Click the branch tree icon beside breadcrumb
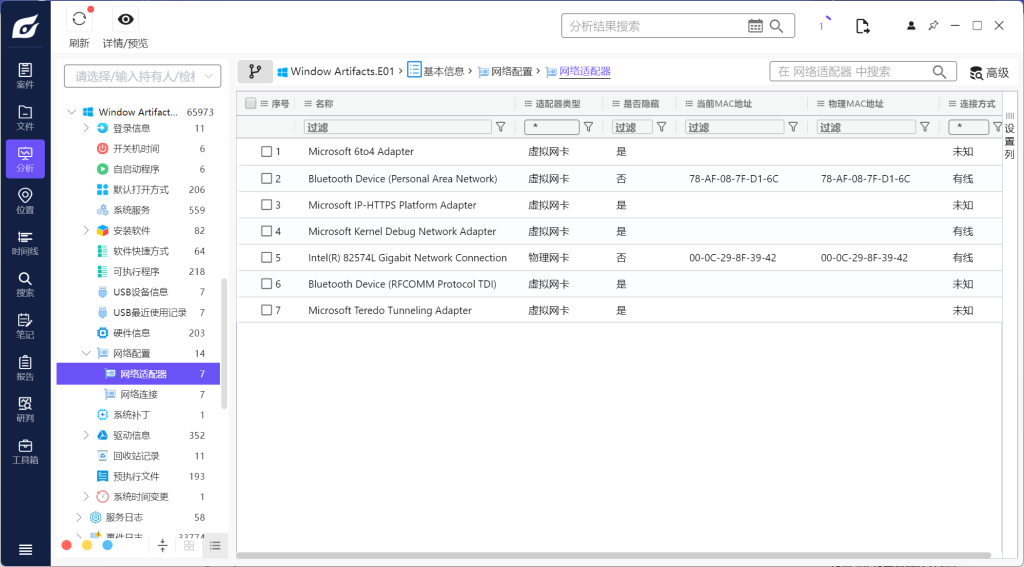 (x=255, y=72)
